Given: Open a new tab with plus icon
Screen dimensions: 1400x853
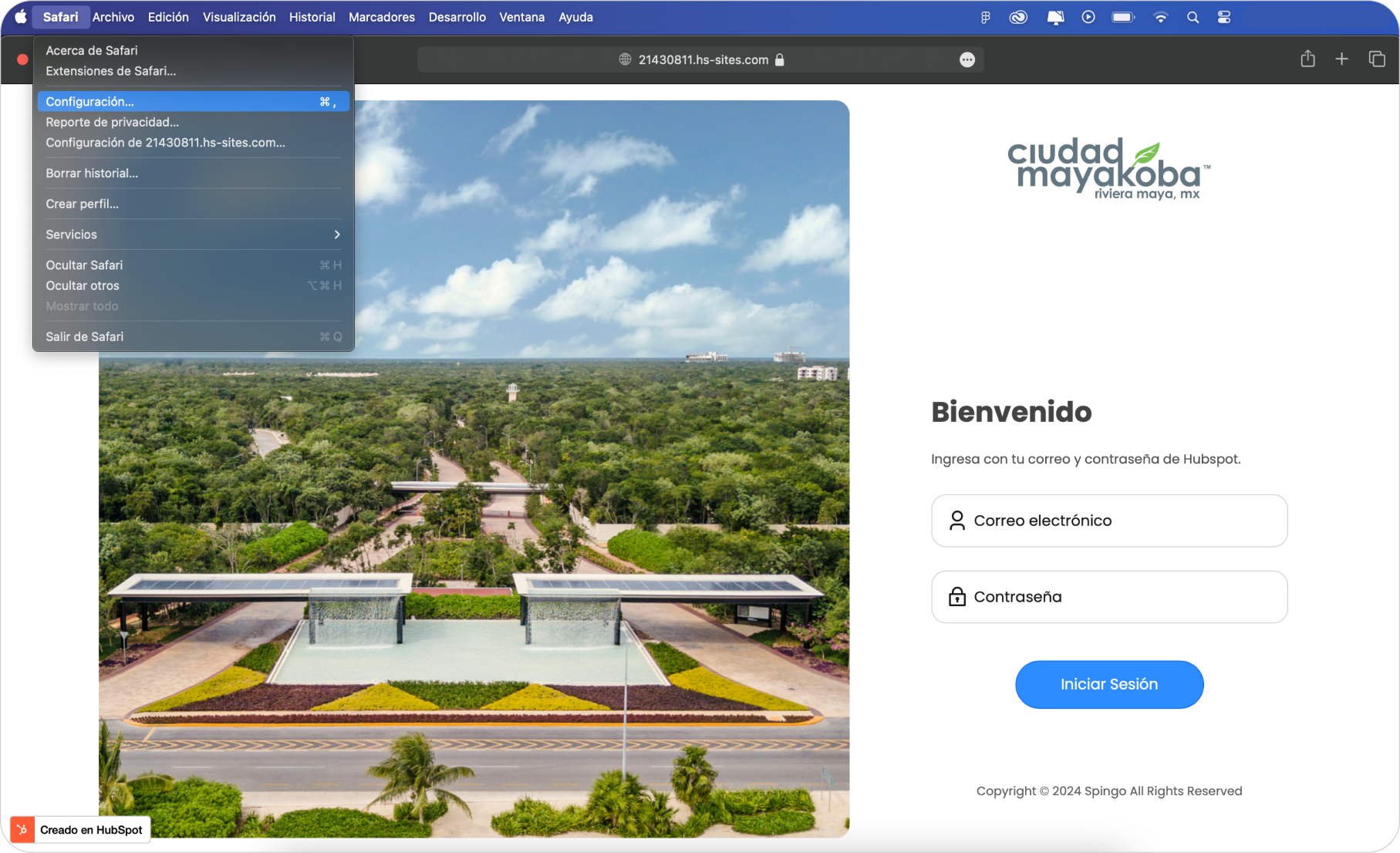Looking at the screenshot, I should point(1341,59).
